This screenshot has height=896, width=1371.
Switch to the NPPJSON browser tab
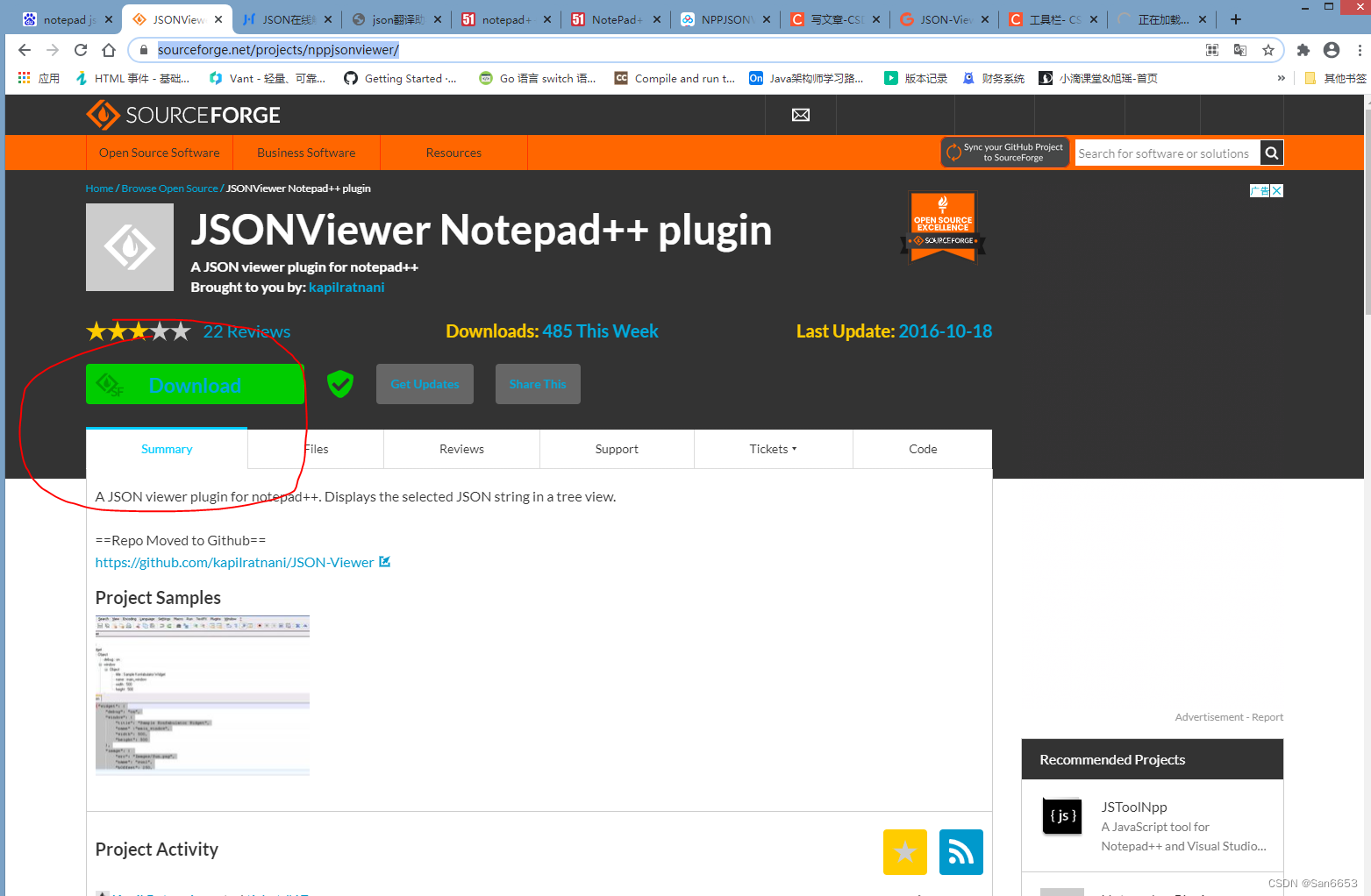tap(726, 19)
